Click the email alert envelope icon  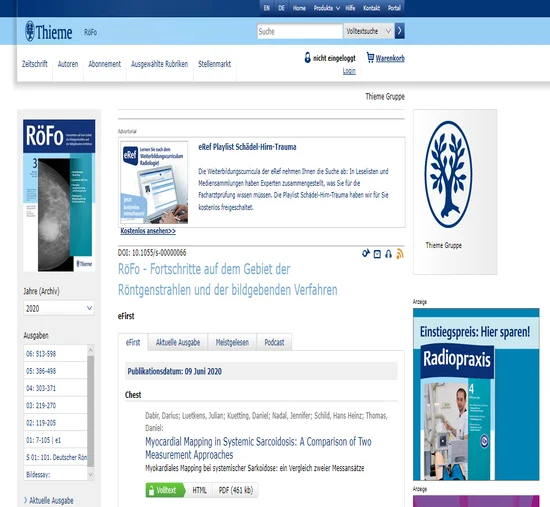pos(377,254)
